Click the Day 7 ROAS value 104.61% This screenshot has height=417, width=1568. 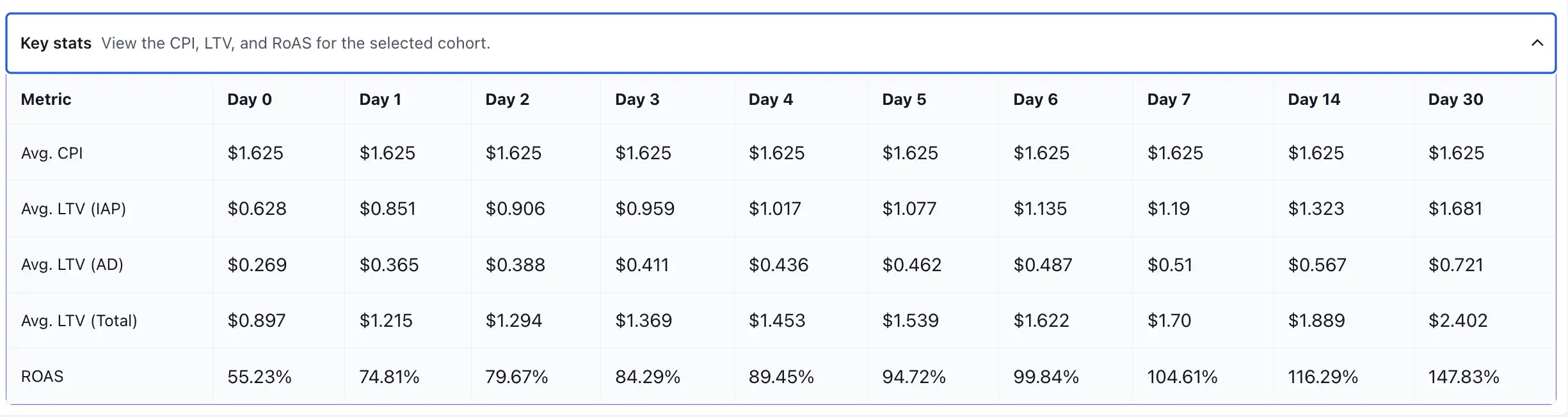coord(1181,376)
